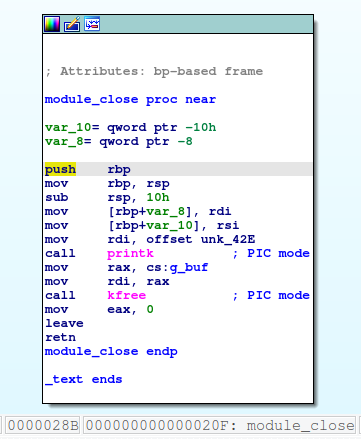Click the edit node pencil icon
The height and width of the screenshot is (439, 361).
pos(72,24)
